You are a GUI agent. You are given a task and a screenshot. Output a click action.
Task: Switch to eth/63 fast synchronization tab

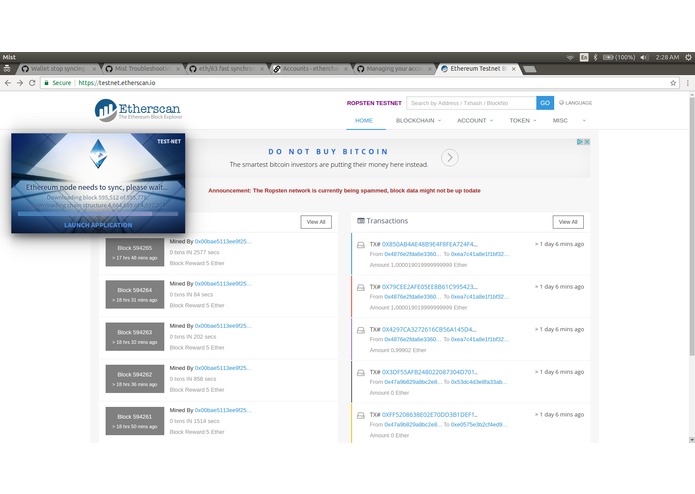226,69
